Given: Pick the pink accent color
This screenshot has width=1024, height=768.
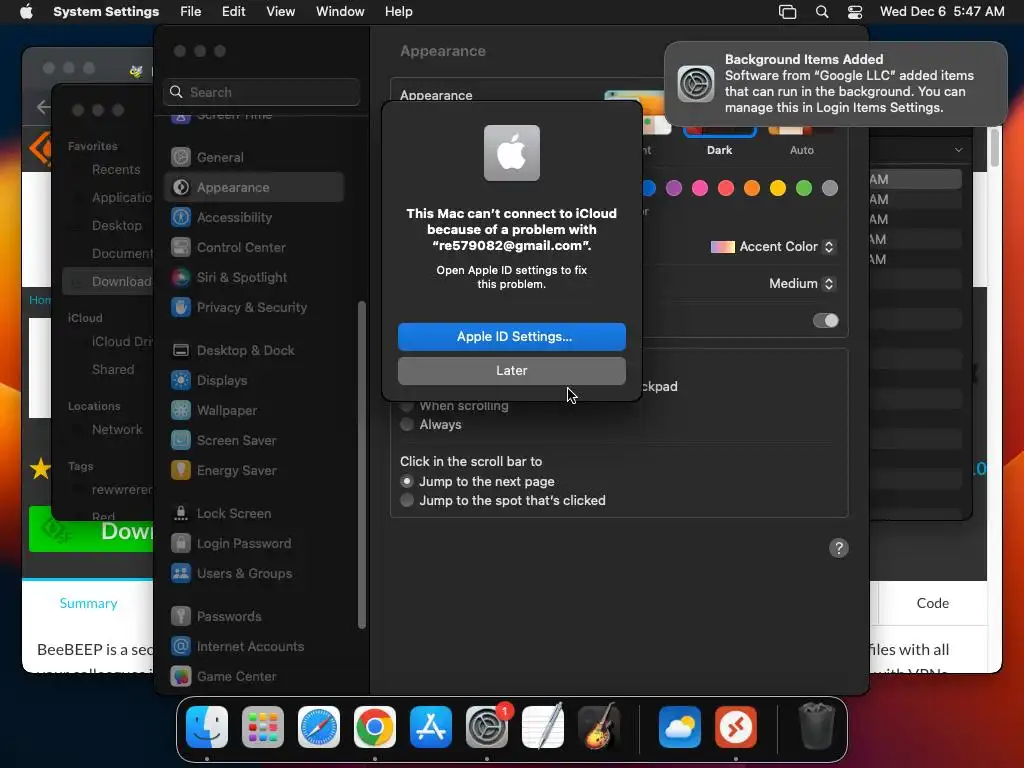Looking at the screenshot, I should (699, 188).
